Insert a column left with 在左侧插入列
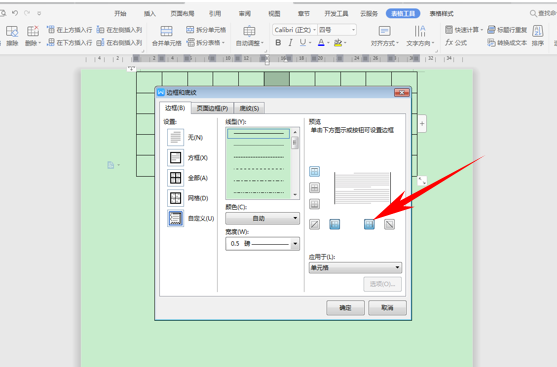The width and height of the screenshot is (557, 367). (119, 30)
